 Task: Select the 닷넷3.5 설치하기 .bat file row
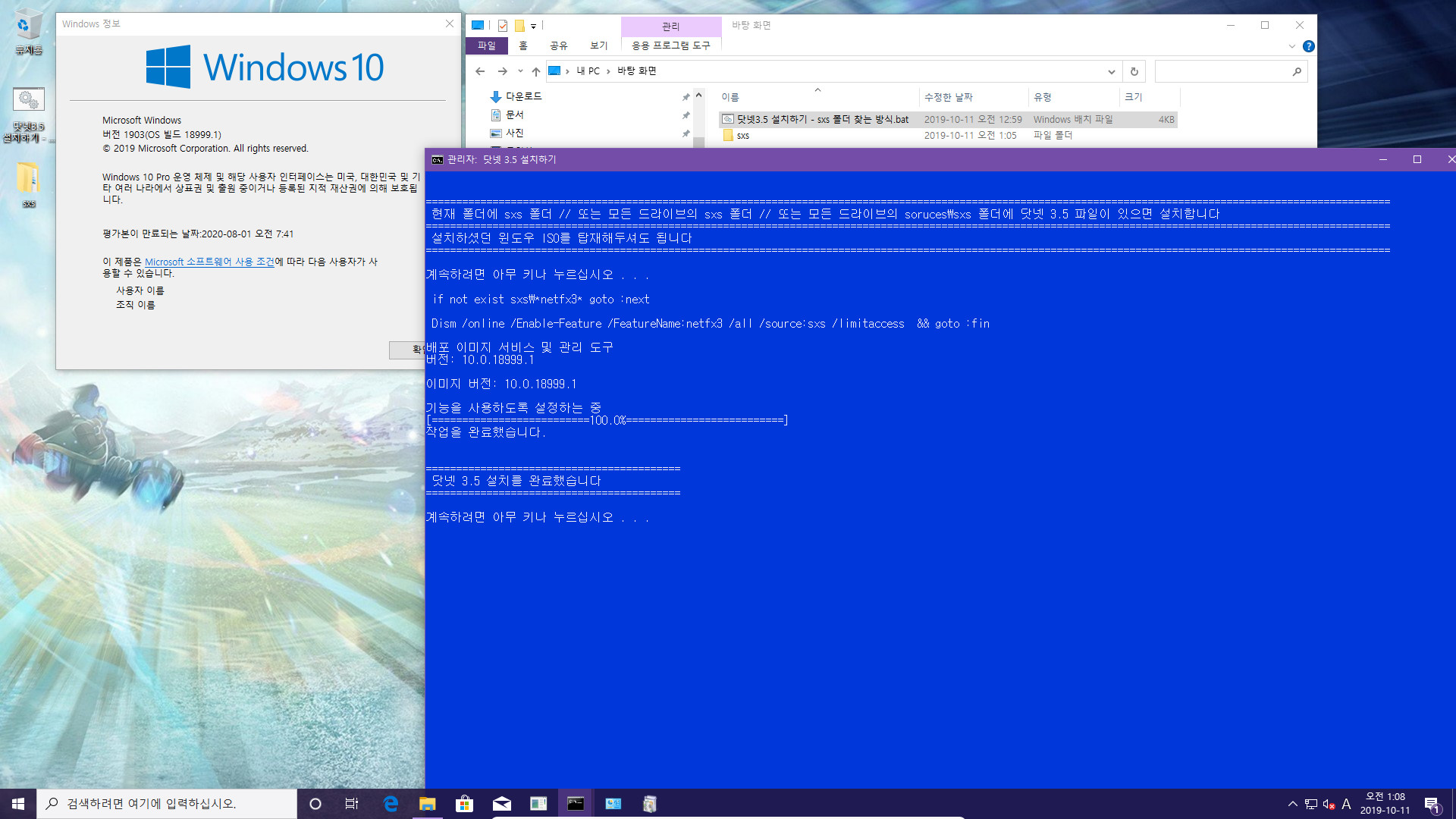948,120
